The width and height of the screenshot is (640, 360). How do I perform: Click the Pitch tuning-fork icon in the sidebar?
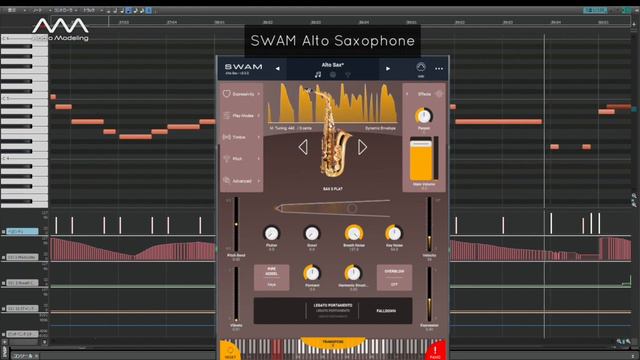pyautogui.click(x=227, y=159)
